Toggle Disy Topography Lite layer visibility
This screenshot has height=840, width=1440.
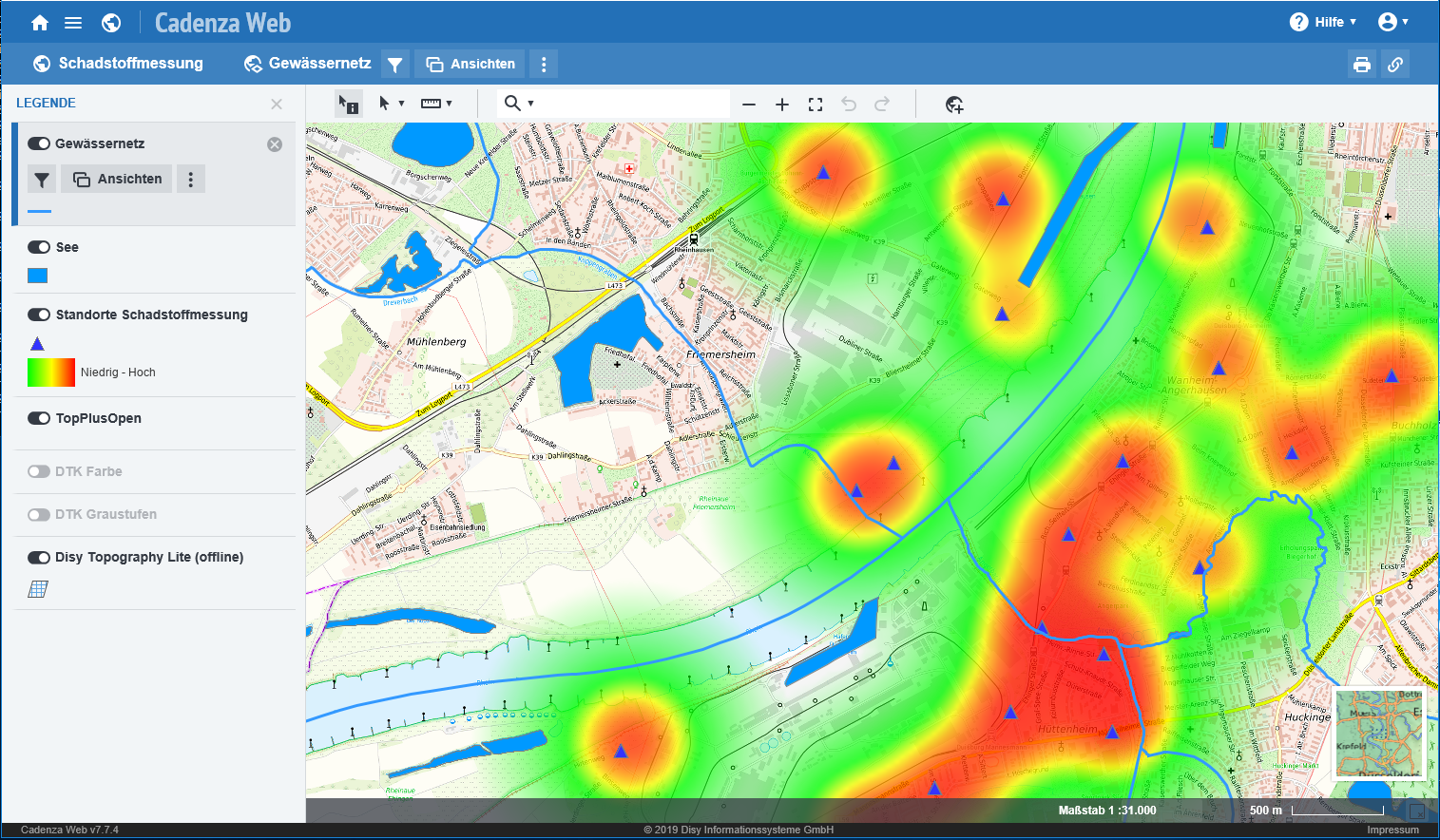[x=39, y=557]
